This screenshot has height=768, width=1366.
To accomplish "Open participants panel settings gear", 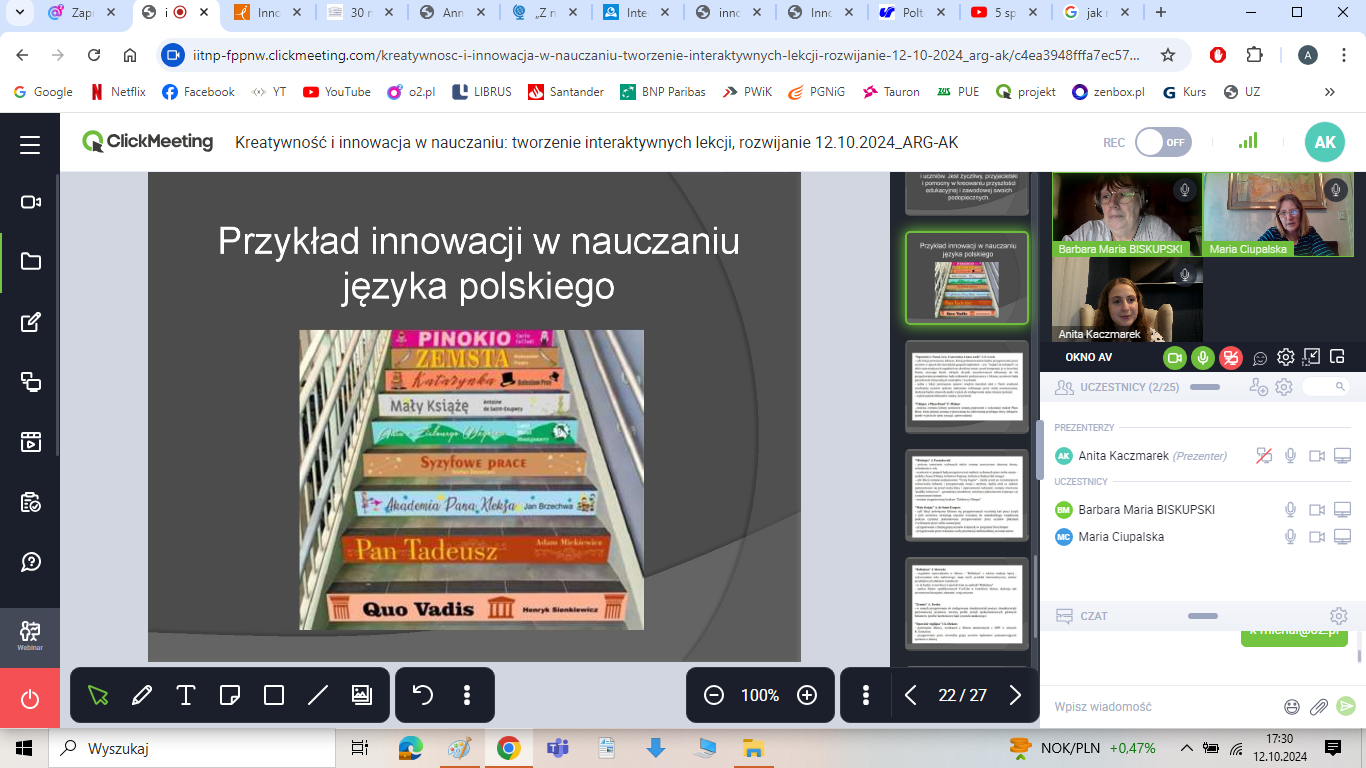I will click(1284, 387).
